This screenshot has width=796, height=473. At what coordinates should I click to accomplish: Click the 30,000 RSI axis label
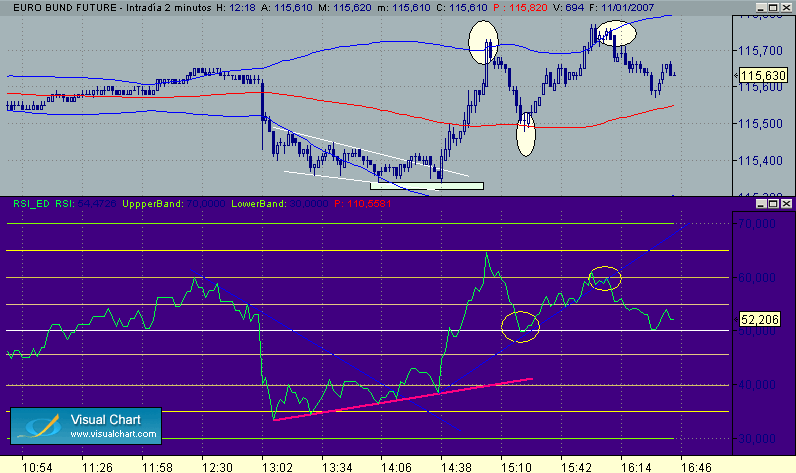point(757,438)
